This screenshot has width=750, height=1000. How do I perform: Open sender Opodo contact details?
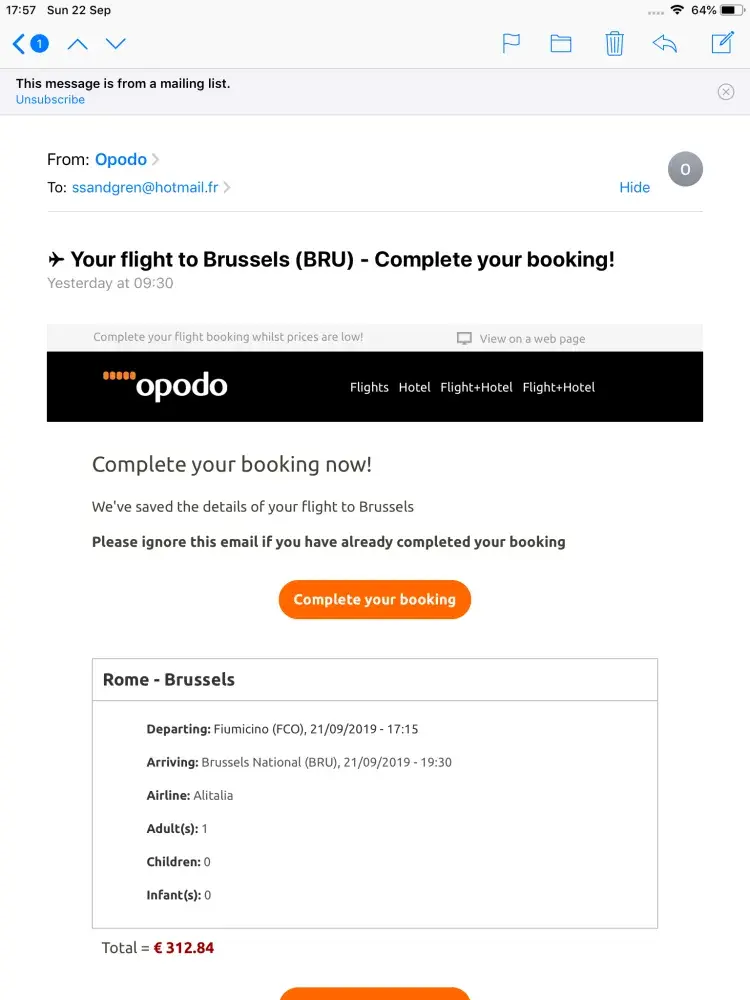click(121, 160)
